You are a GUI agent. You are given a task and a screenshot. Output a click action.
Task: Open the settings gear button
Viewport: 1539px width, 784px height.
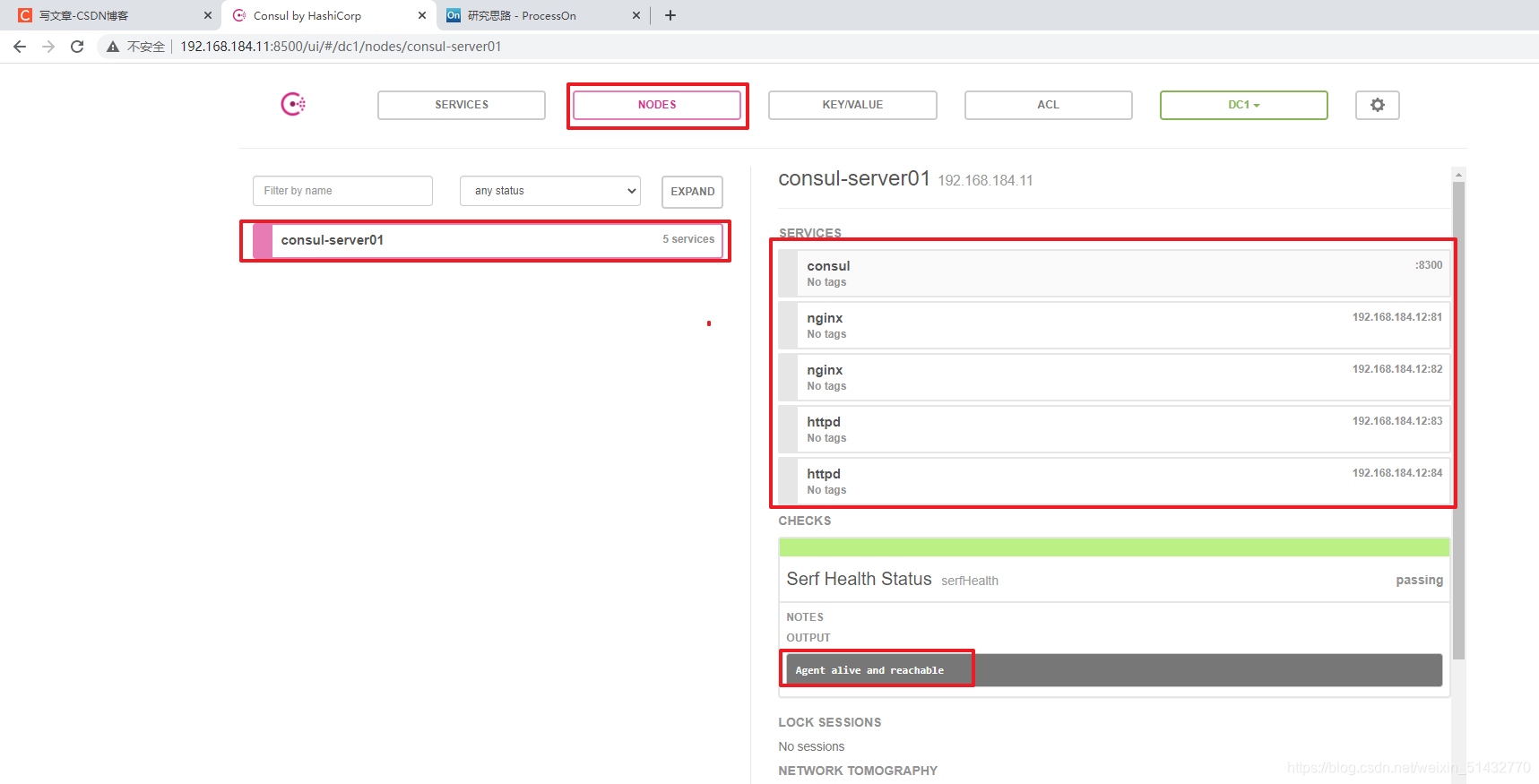coord(1377,105)
